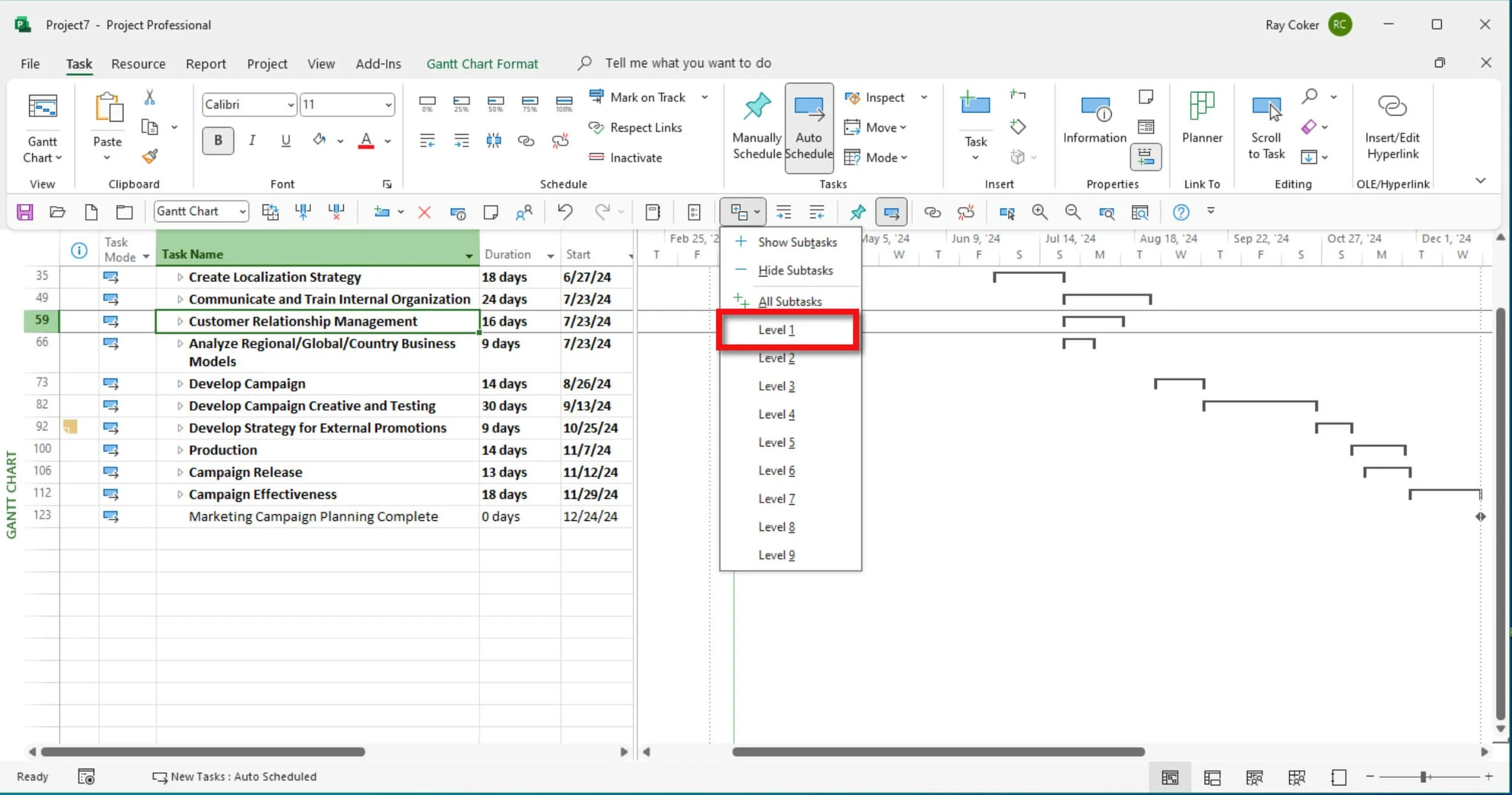Click the pin Manually Schedule icon in quick toolbar
The height and width of the screenshot is (795, 1512).
[858, 212]
